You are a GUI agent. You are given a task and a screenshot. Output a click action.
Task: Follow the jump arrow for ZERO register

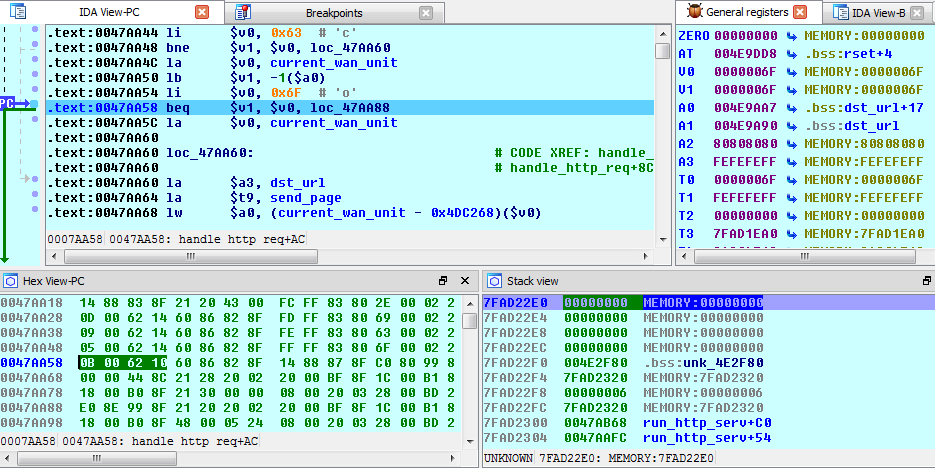click(x=791, y=36)
